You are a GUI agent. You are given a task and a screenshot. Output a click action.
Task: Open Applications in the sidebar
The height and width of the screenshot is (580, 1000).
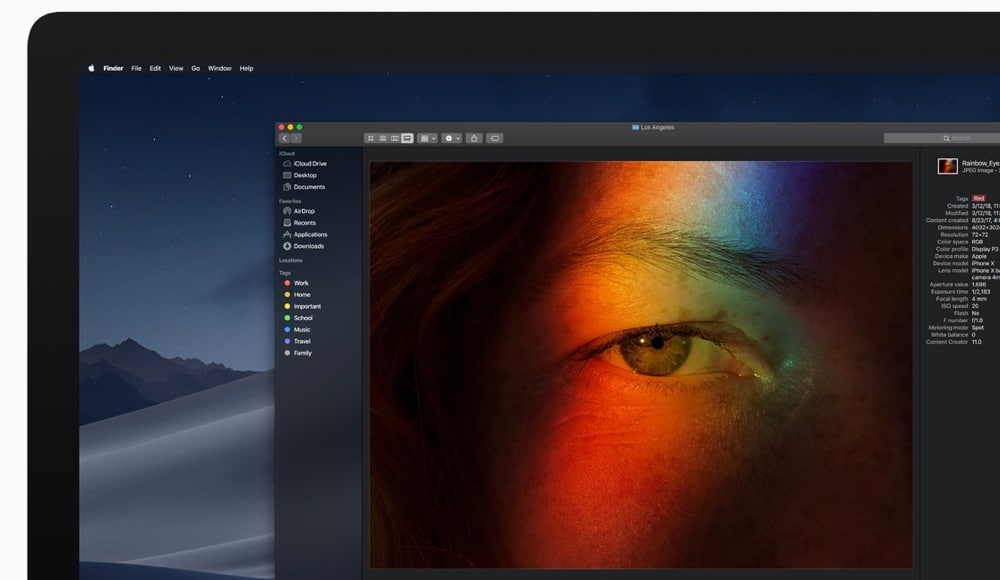coord(305,235)
